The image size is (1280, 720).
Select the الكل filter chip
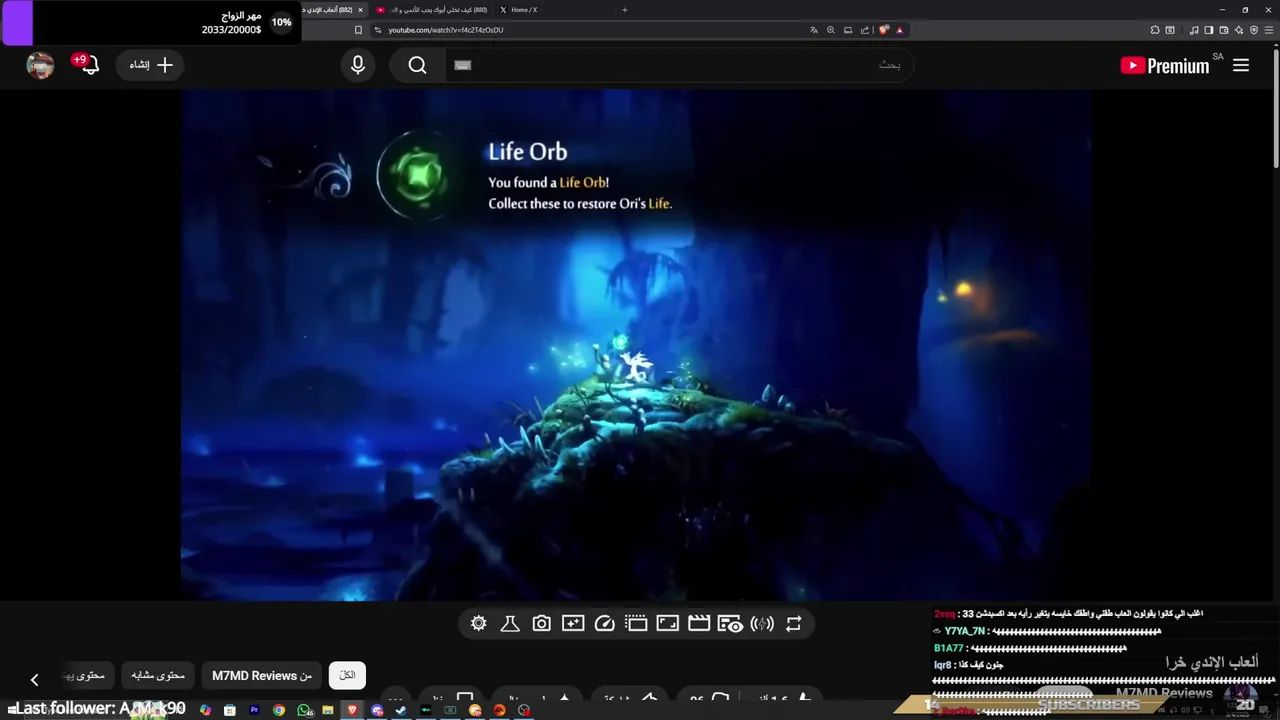click(347, 675)
